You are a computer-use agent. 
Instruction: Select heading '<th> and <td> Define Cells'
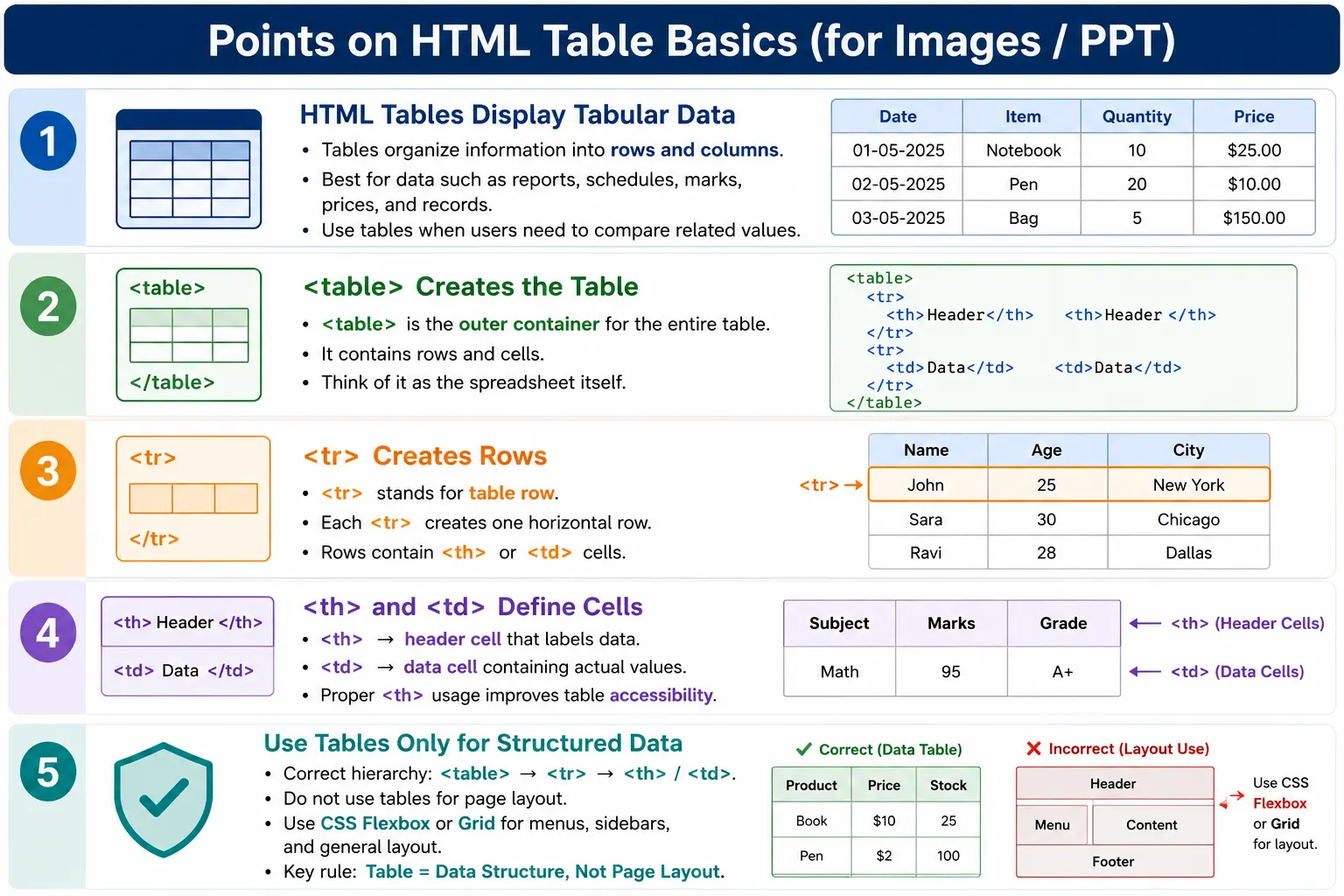472,606
